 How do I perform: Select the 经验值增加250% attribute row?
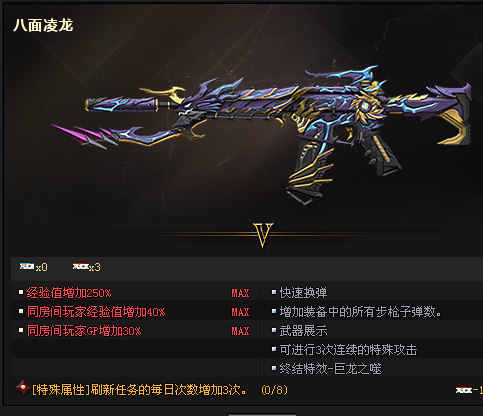[136, 293]
